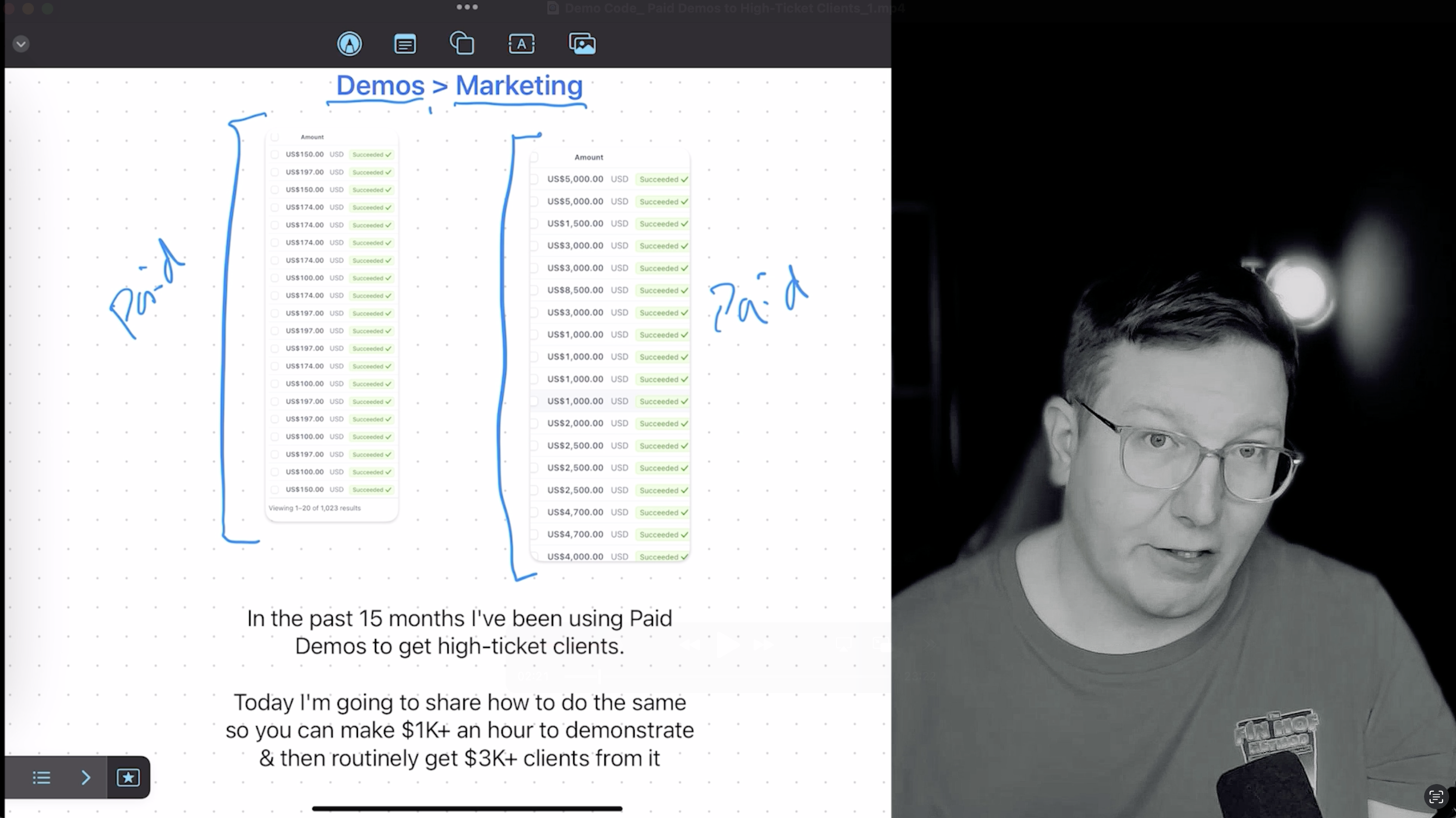Click the left table Amount header
The image size is (1456, 818).
312,137
